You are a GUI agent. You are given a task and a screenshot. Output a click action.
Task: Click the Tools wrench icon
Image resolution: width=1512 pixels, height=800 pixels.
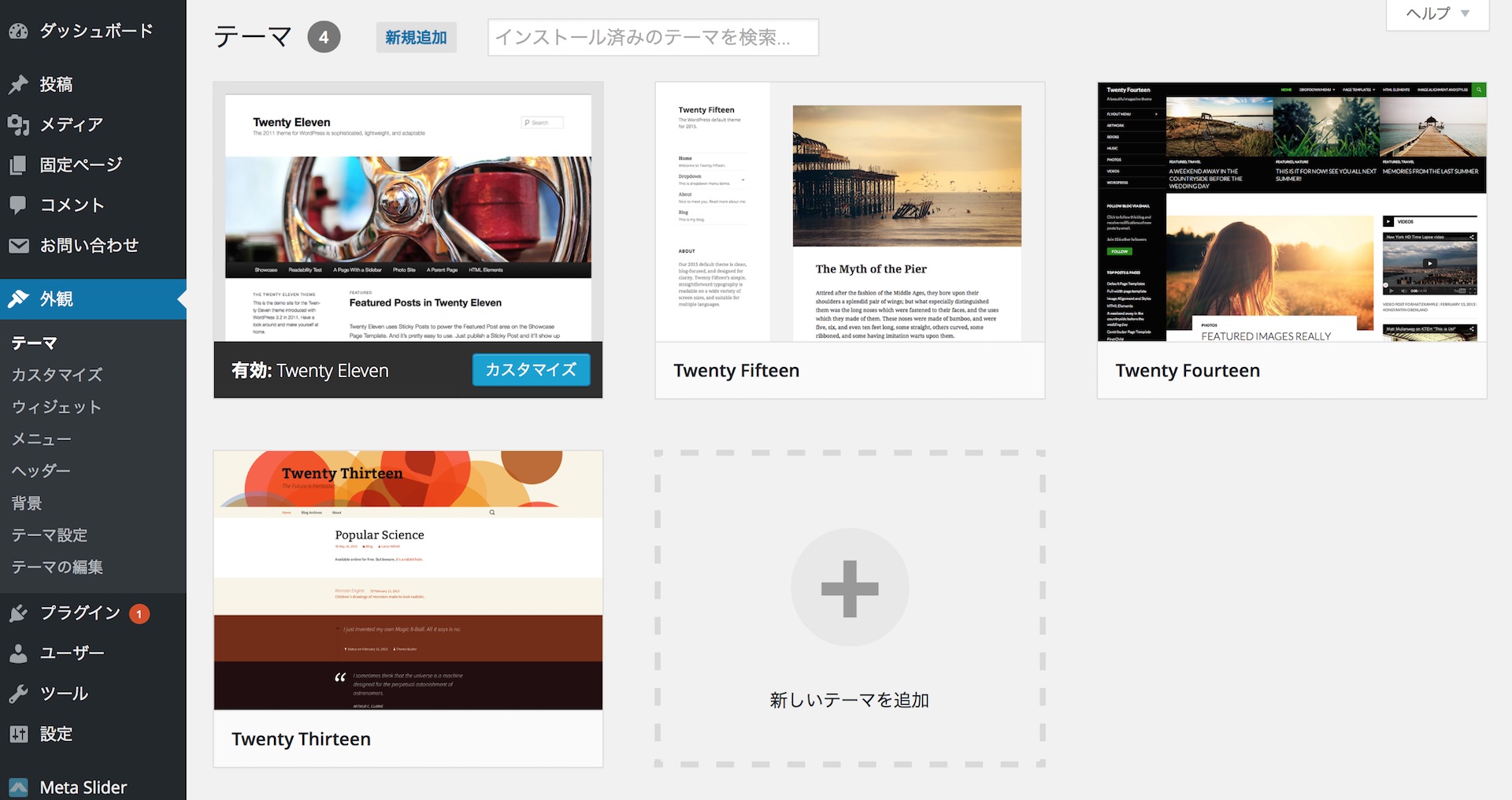pyautogui.click(x=18, y=694)
